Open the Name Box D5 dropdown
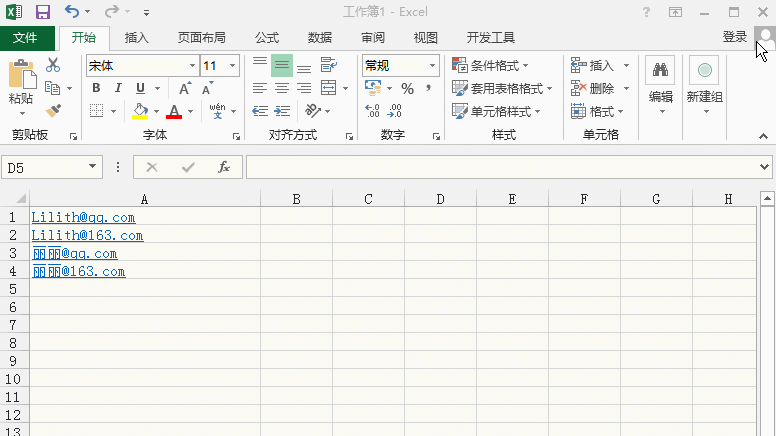This screenshot has width=776, height=436. (92, 167)
